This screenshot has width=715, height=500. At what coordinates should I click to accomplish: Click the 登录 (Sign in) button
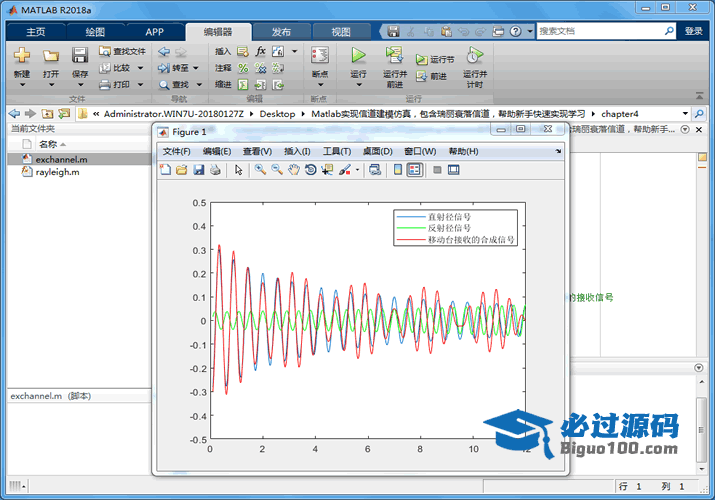(694, 31)
